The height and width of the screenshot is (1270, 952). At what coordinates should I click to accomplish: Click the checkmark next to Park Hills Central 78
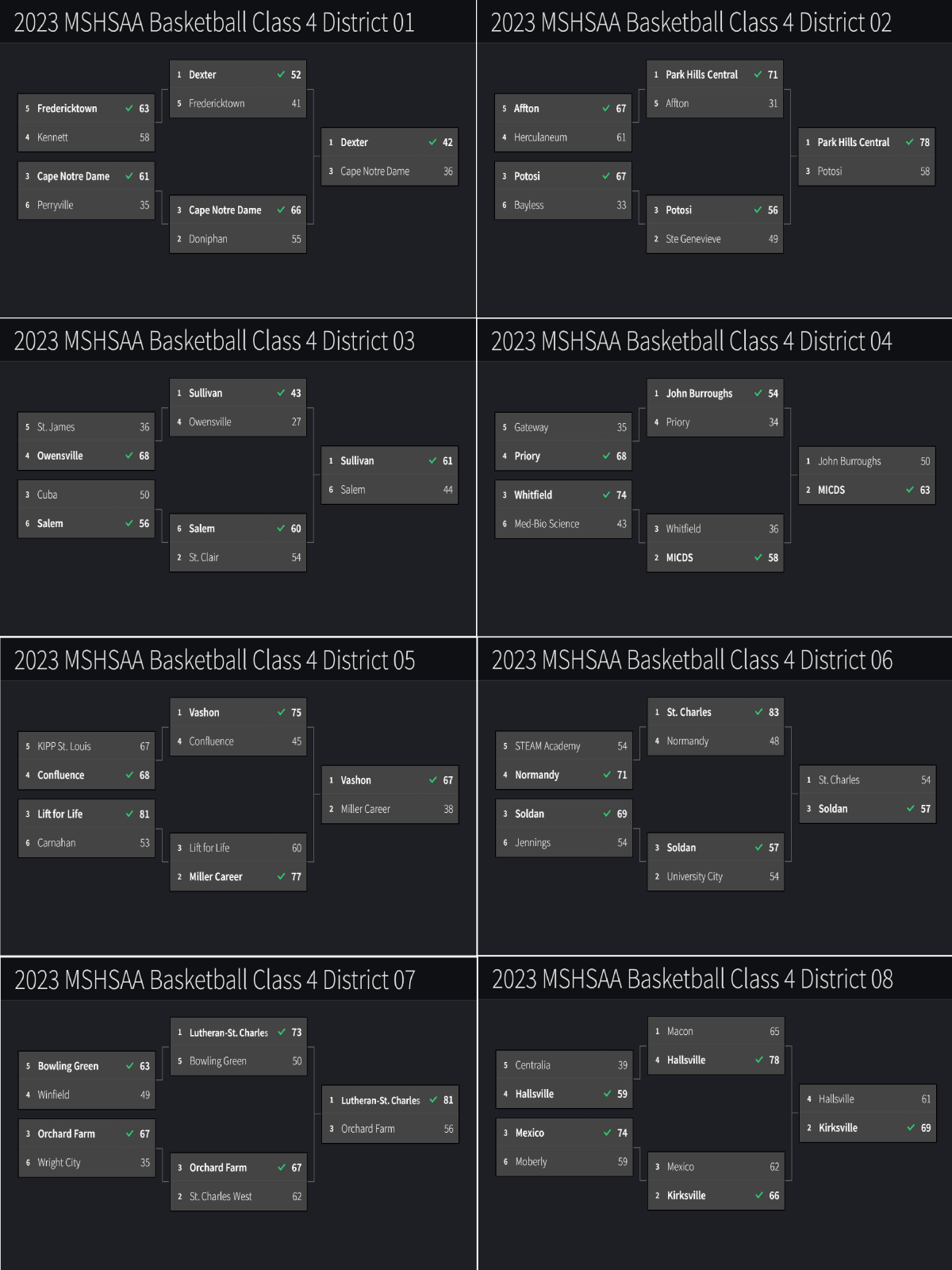[909, 142]
